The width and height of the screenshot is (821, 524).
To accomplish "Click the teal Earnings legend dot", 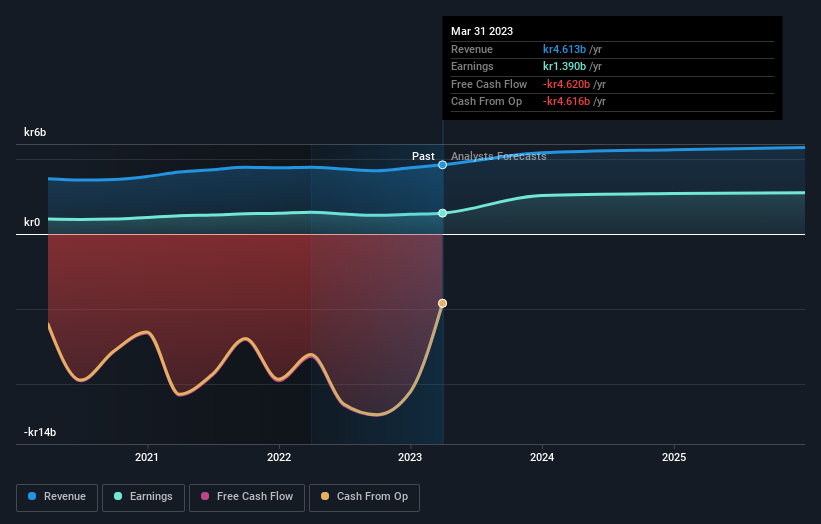I will (x=118, y=496).
